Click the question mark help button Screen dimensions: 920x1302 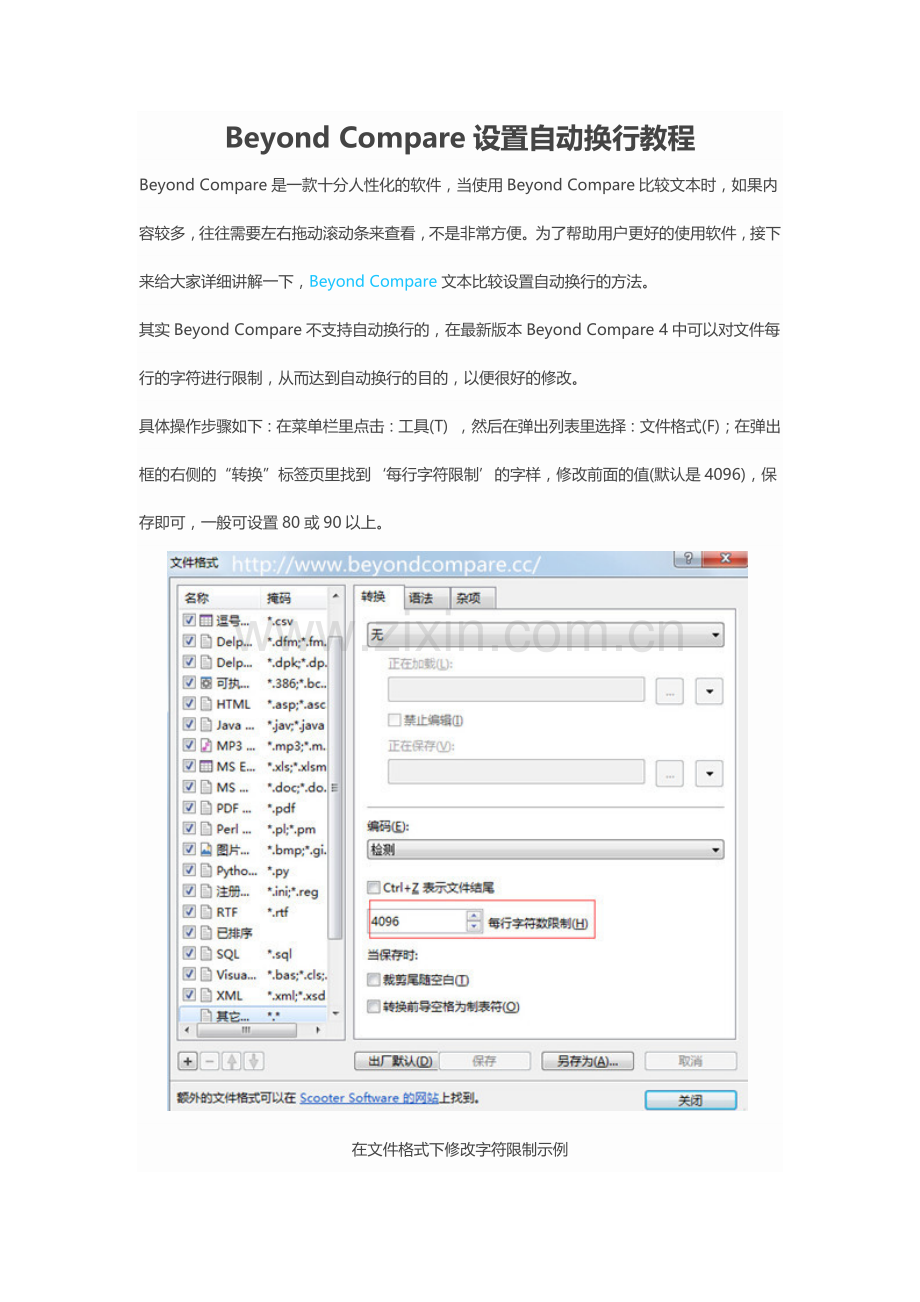(x=687, y=559)
